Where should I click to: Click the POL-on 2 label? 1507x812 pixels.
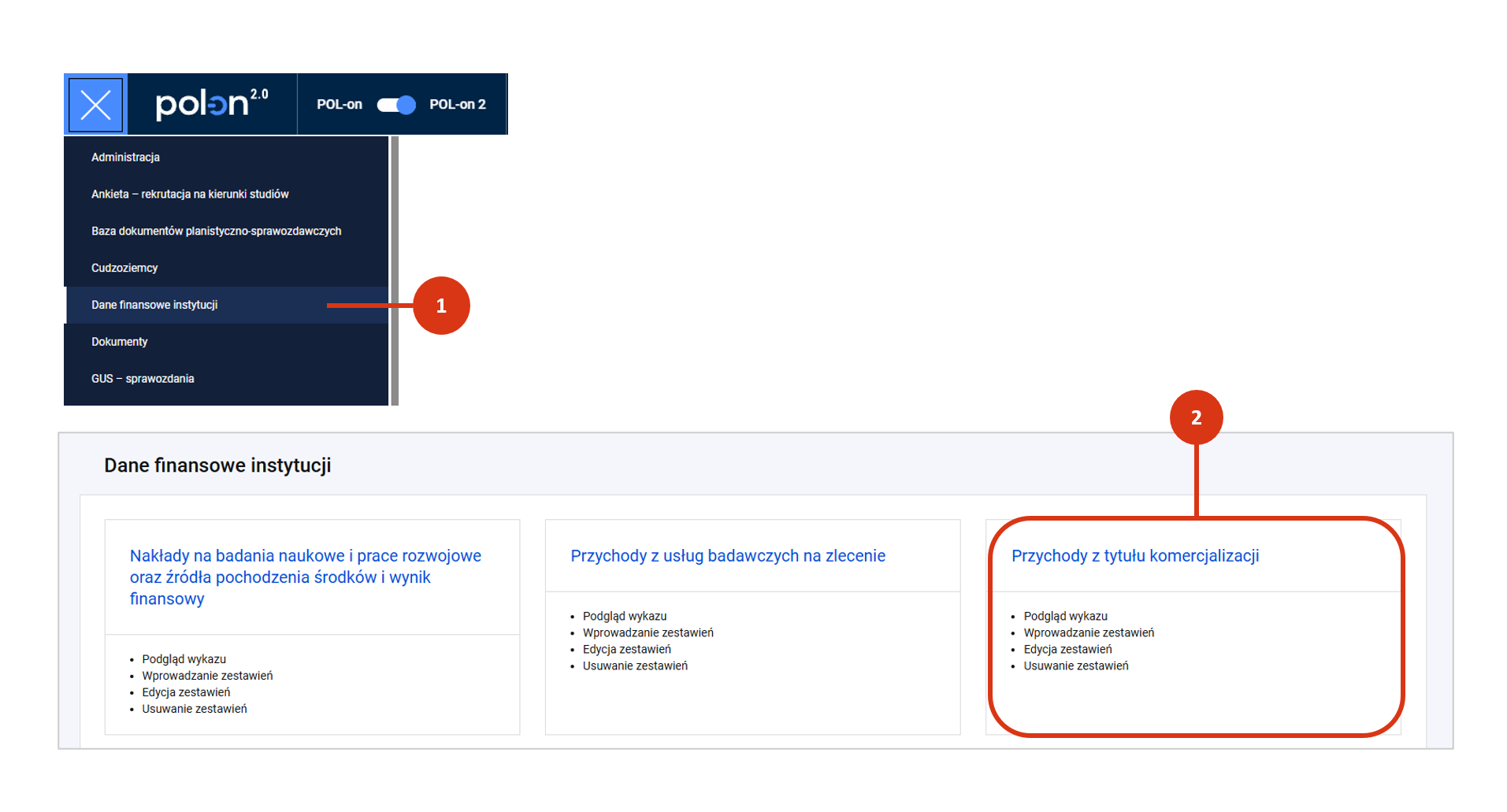(457, 105)
